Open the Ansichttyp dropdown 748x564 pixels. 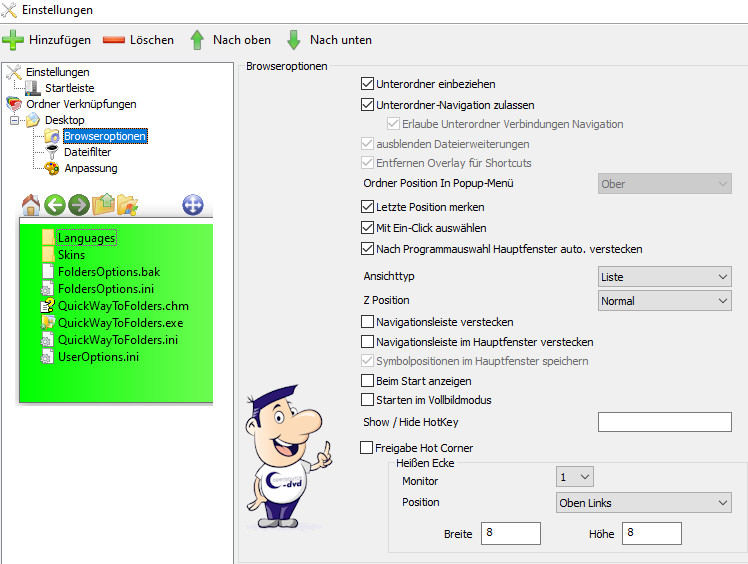tap(664, 277)
